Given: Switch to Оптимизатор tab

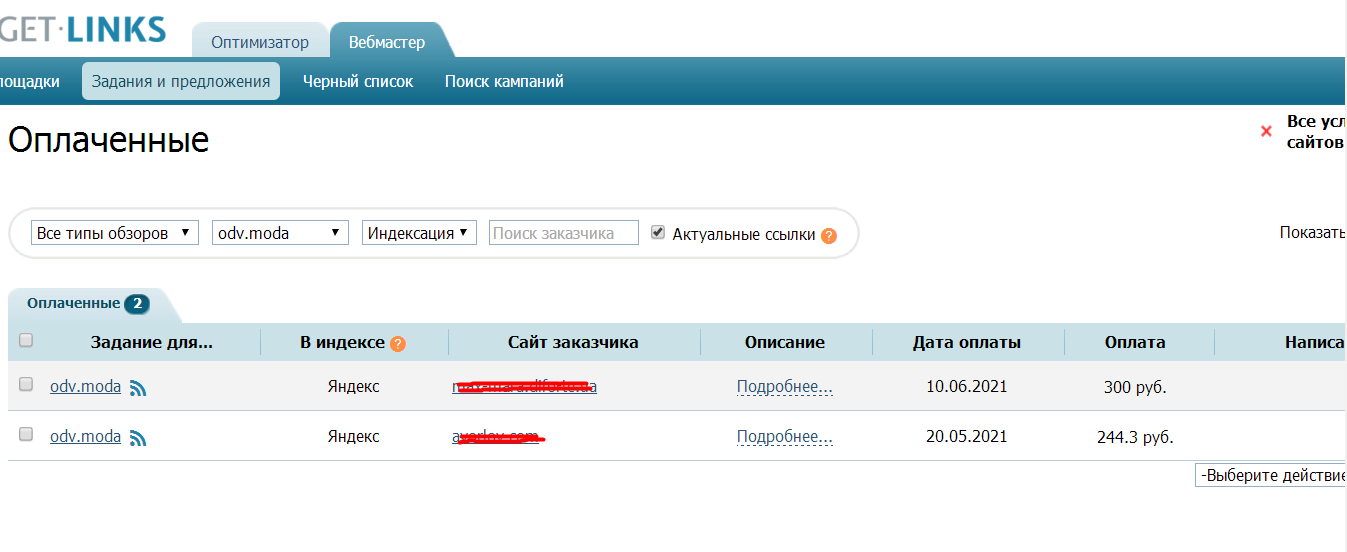Looking at the screenshot, I should pos(259,42).
